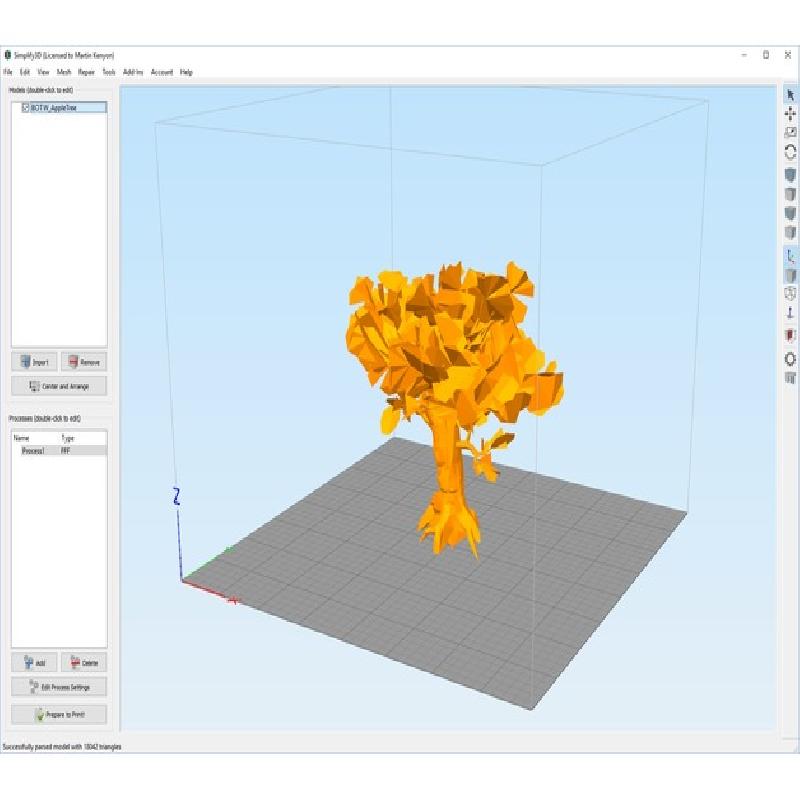Choose the scale model tool
Viewport: 800px width, 800px height.
(790, 133)
